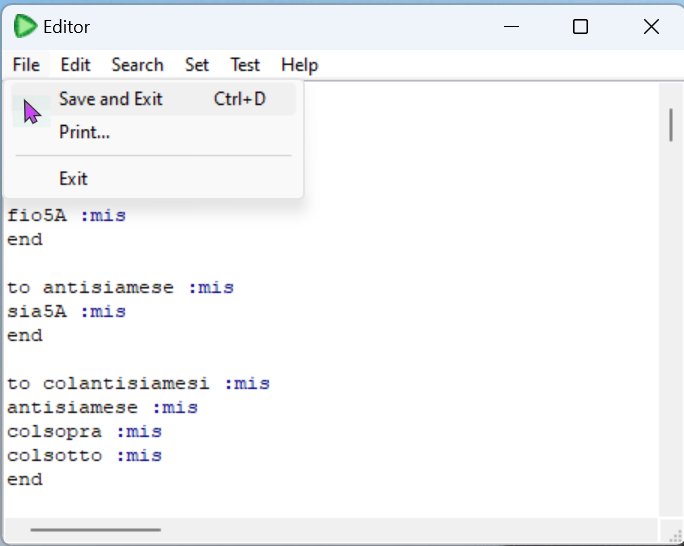This screenshot has height=546, width=684.
Task: Select Print... from File menu
Action: pyautogui.click(x=153, y=132)
